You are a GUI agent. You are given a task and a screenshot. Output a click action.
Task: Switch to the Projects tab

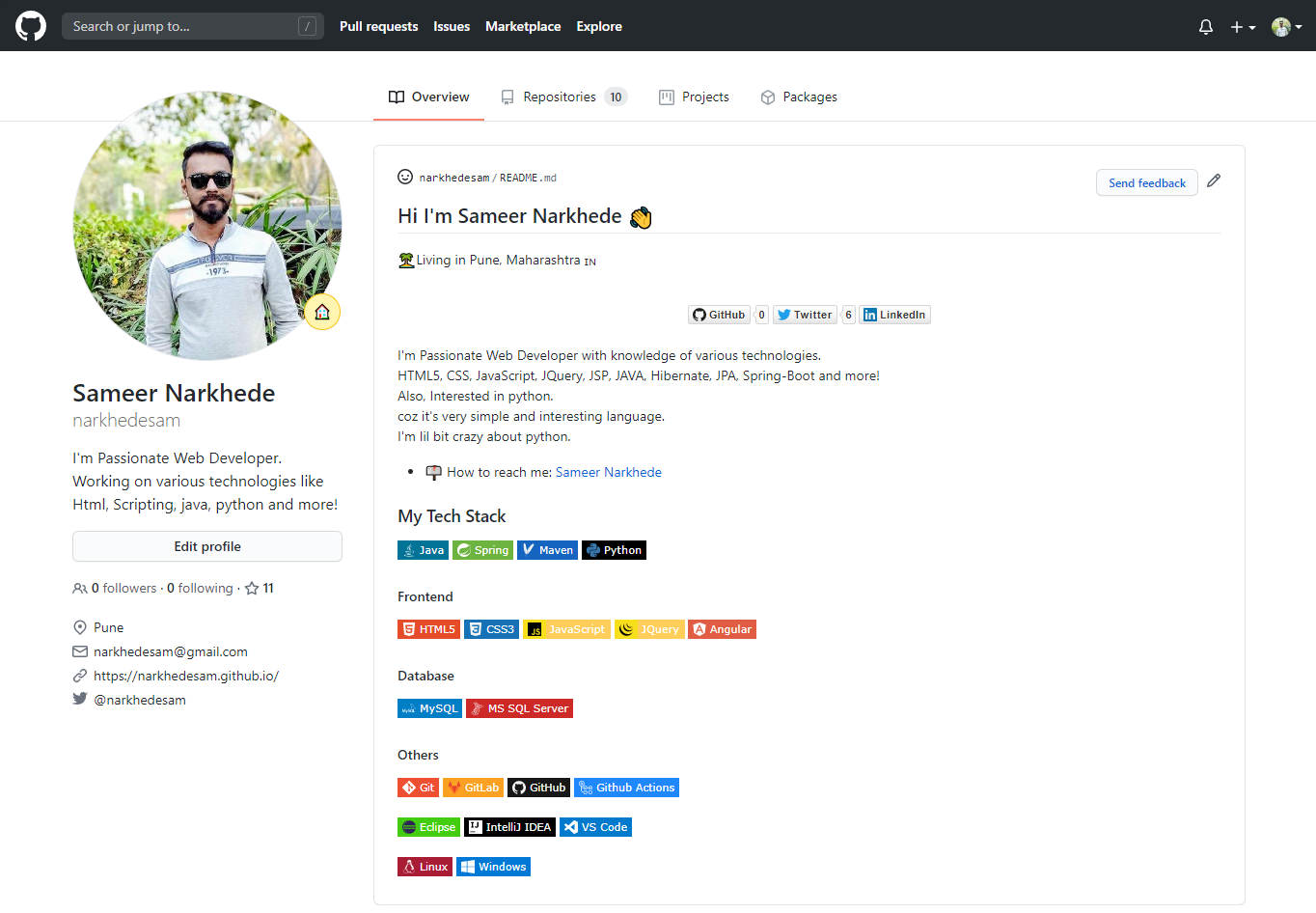pyautogui.click(x=694, y=97)
